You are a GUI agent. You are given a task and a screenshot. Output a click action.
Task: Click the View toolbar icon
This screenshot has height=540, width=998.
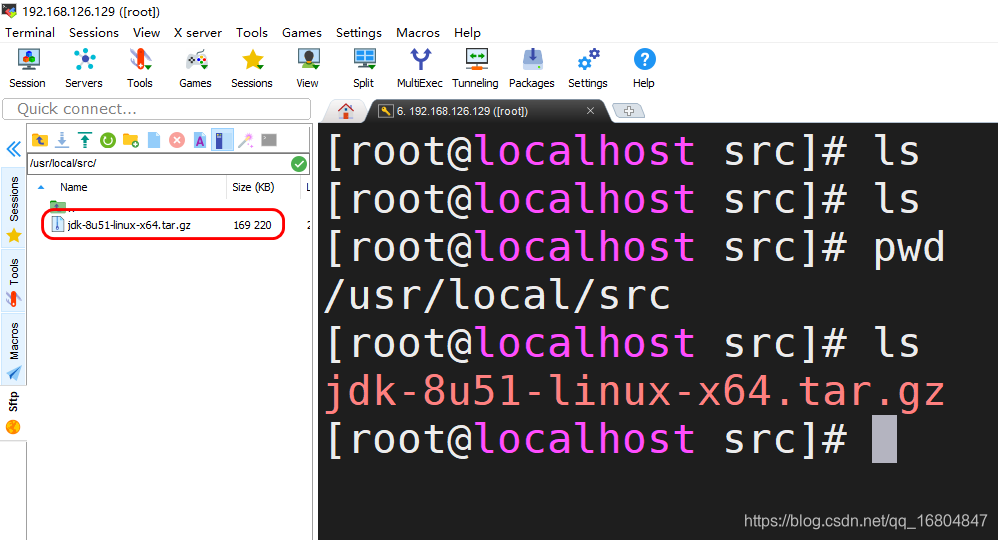click(x=307, y=68)
